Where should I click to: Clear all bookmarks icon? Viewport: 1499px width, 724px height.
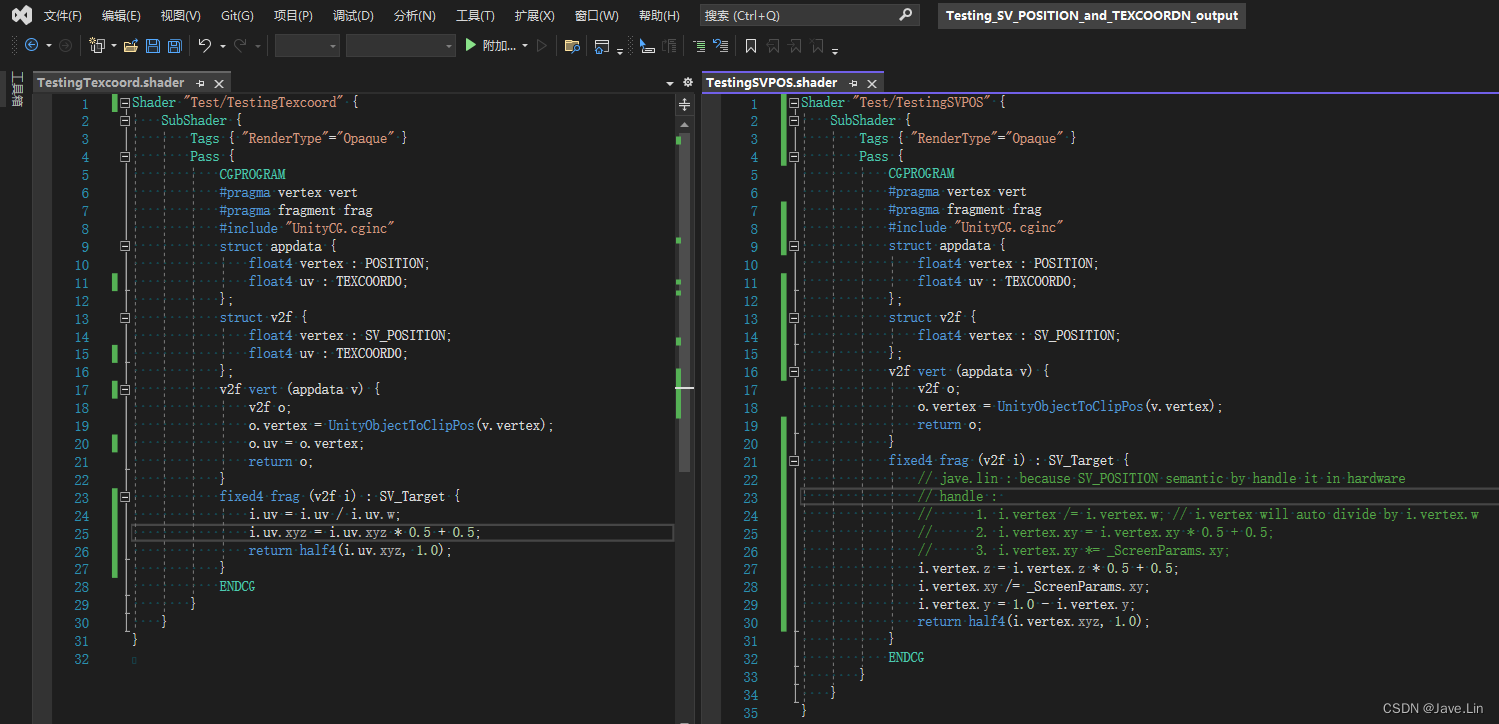tap(817, 45)
